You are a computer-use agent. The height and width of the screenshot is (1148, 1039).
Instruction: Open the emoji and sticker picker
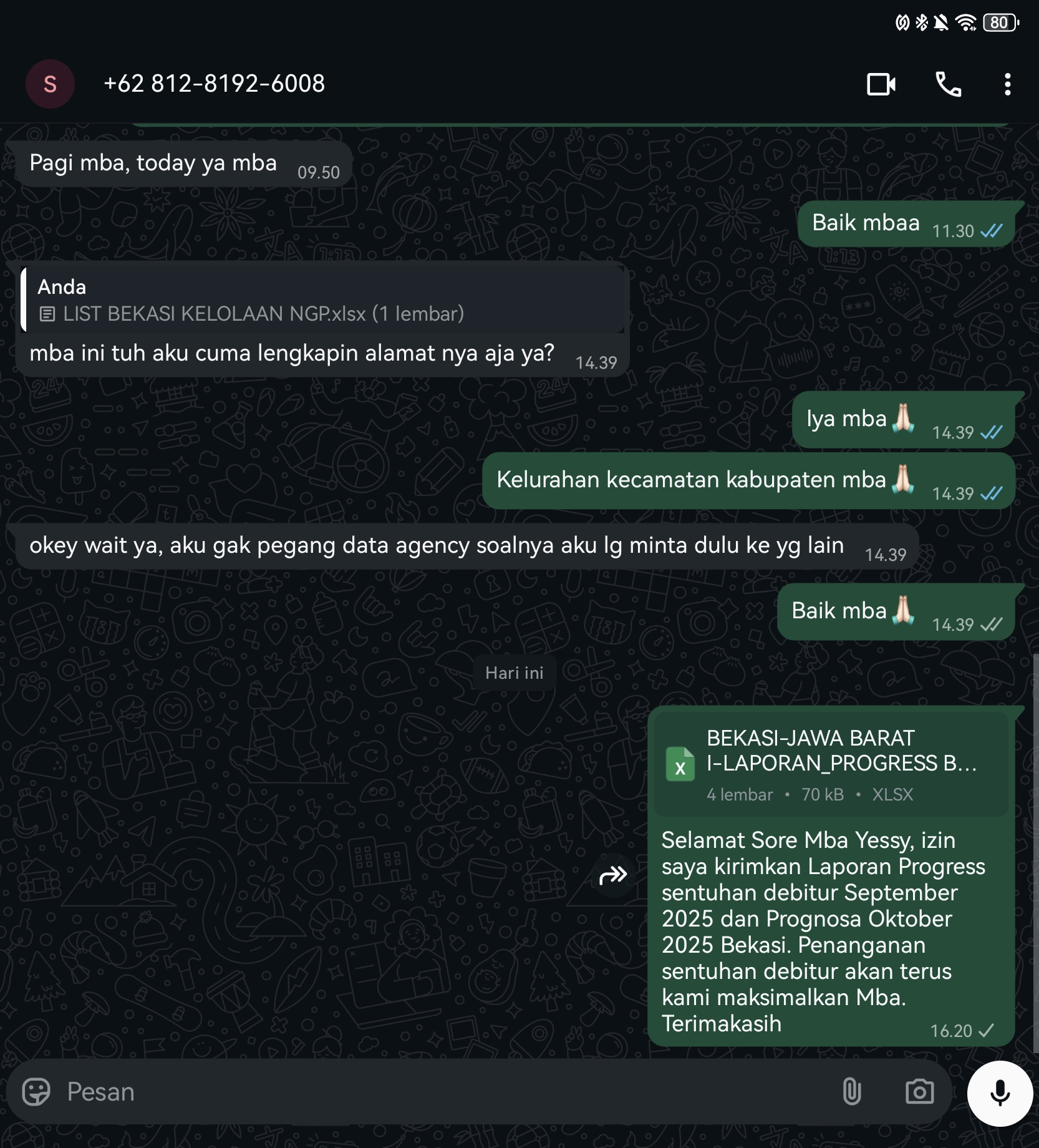tap(36, 1092)
